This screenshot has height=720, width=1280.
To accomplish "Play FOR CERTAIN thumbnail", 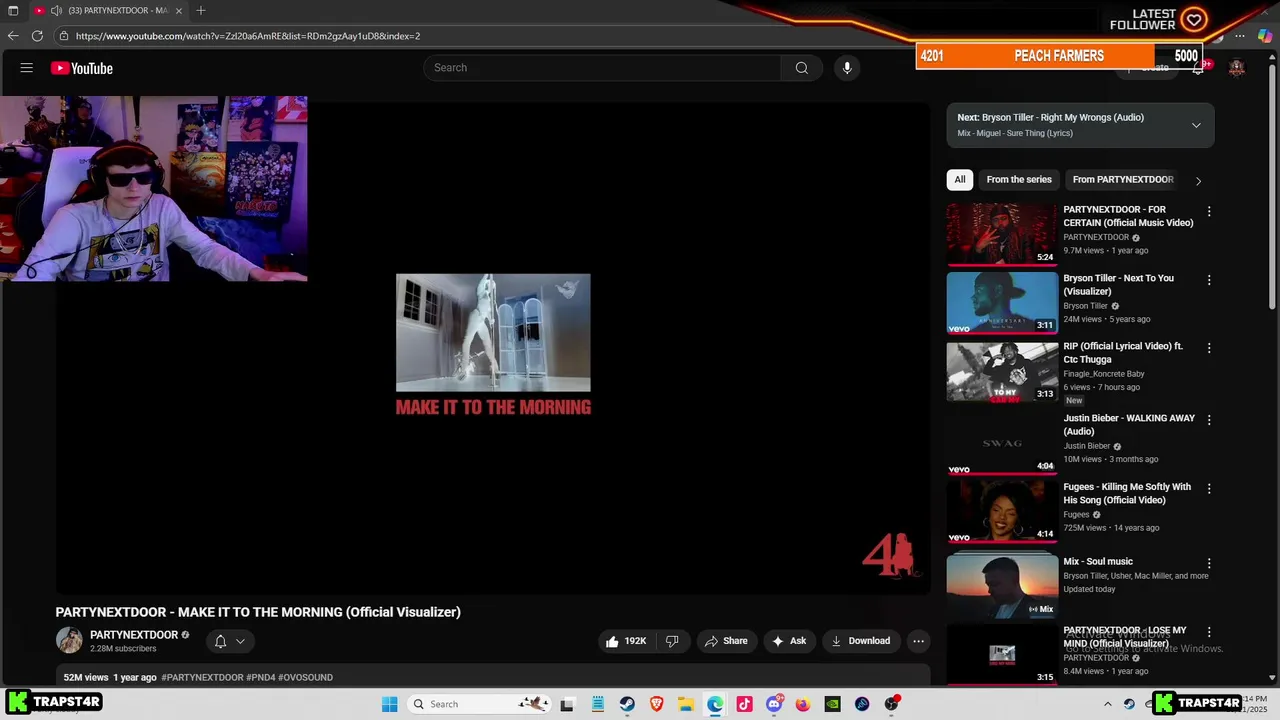I will pyautogui.click(x=1002, y=234).
